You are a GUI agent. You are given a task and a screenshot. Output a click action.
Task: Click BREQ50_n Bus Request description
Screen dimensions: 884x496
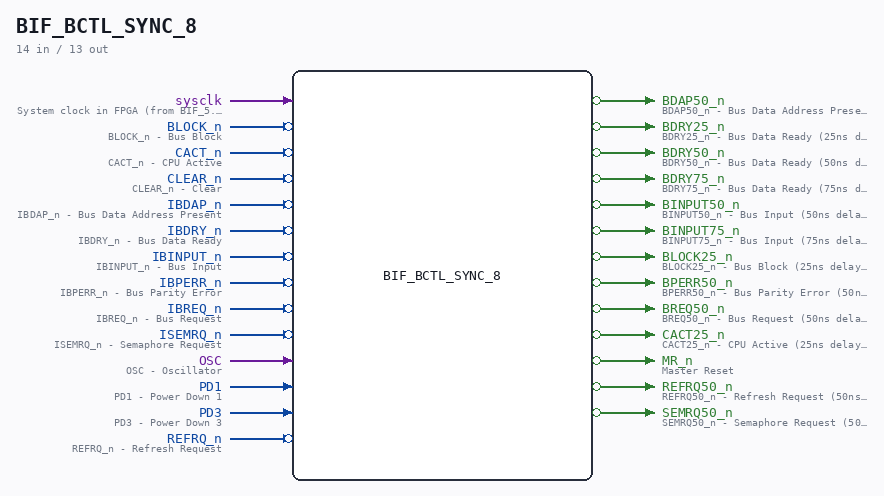coord(764,318)
